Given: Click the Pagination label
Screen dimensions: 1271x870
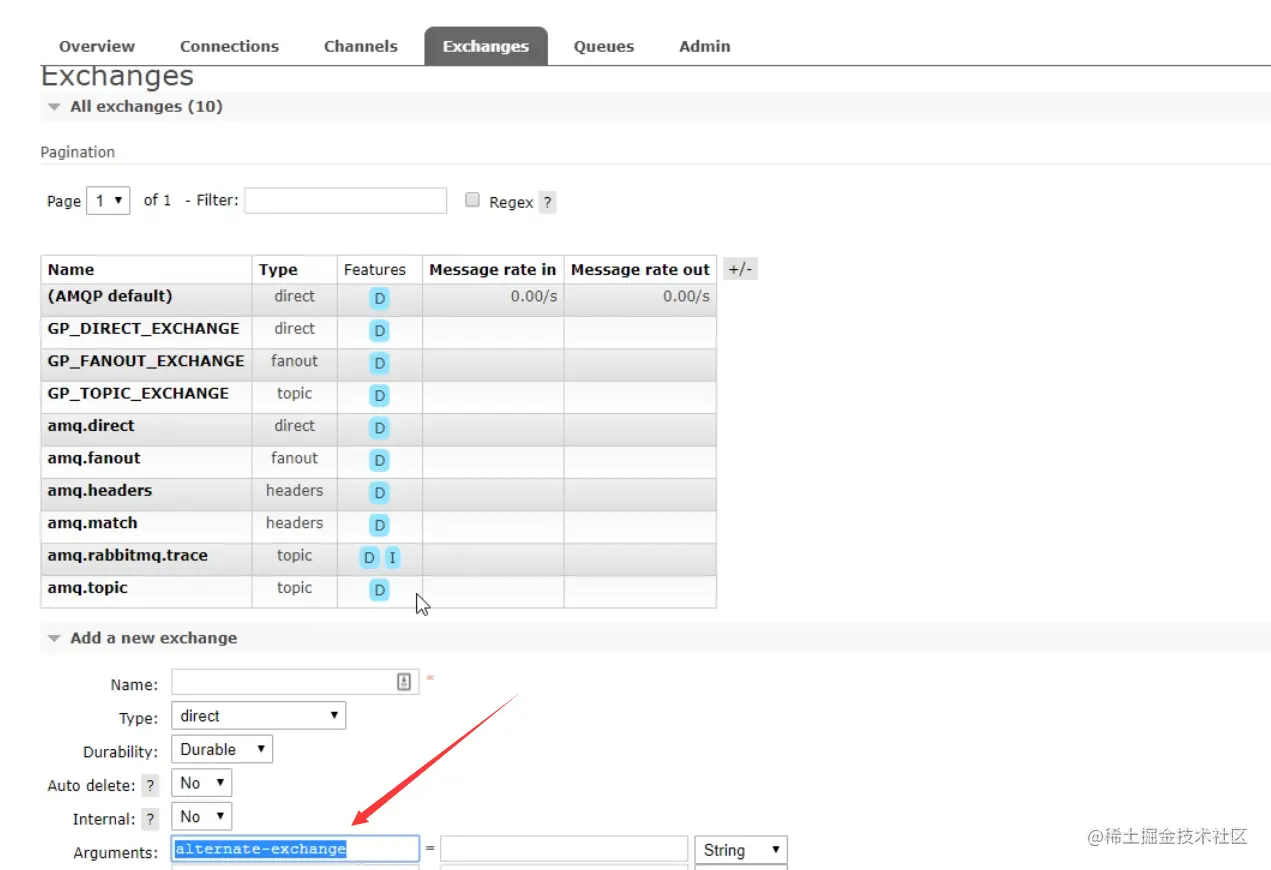Looking at the screenshot, I should [x=78, y=152].
